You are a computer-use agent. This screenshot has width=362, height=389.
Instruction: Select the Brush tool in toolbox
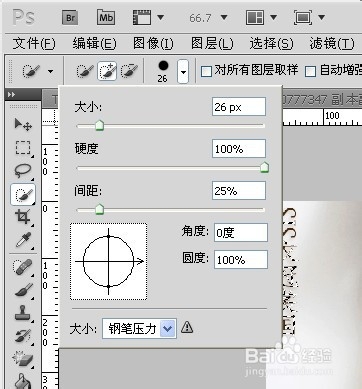pyautogui.click(x=23, y=290)
